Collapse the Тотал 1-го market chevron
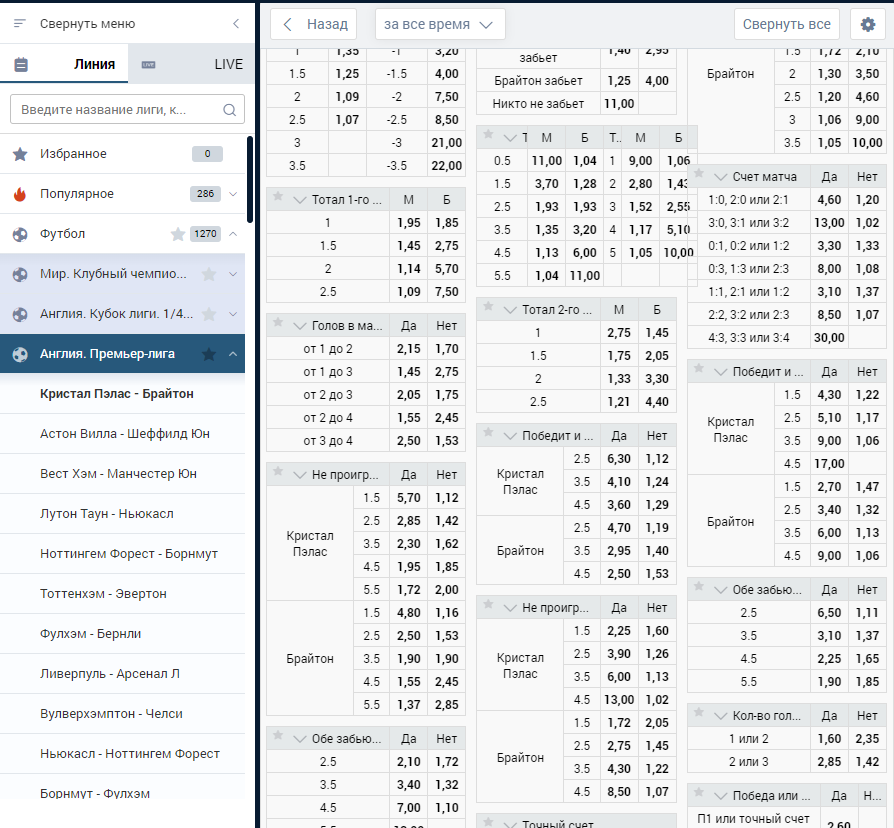Screen dimensions: 894x828 [299, 200]
